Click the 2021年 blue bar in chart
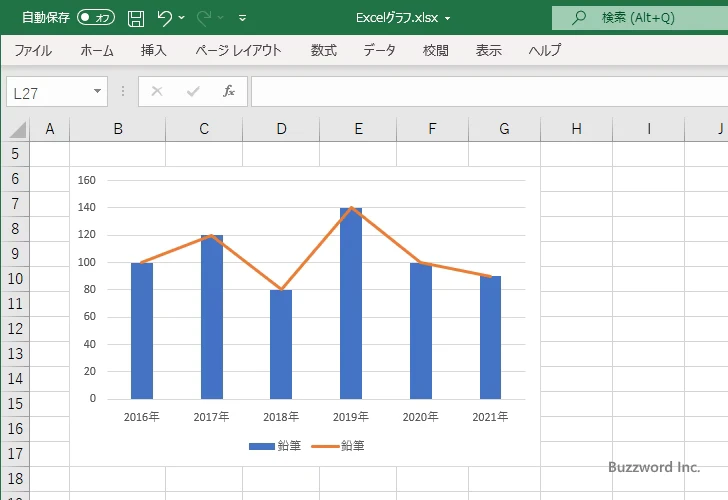The image size is (728, 500). pos(490,338)
